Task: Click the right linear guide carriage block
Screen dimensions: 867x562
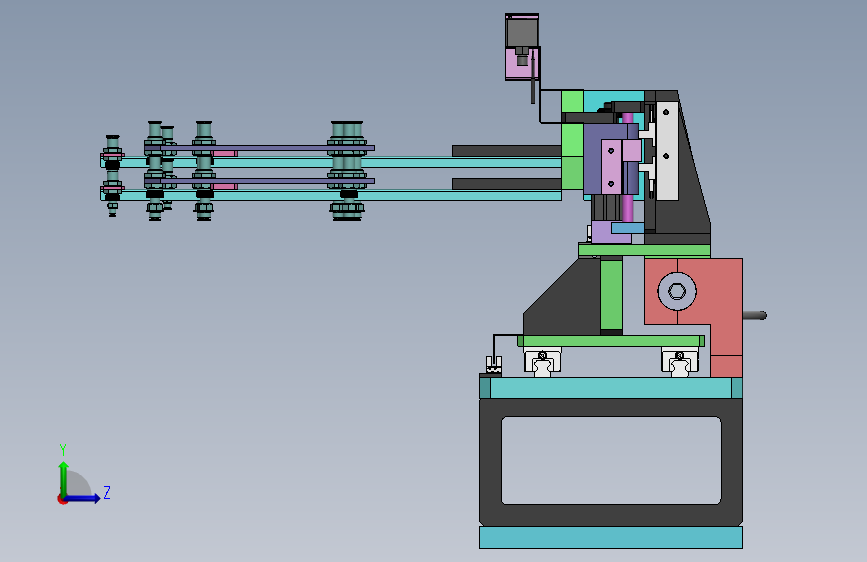Action: click(680, 361)
